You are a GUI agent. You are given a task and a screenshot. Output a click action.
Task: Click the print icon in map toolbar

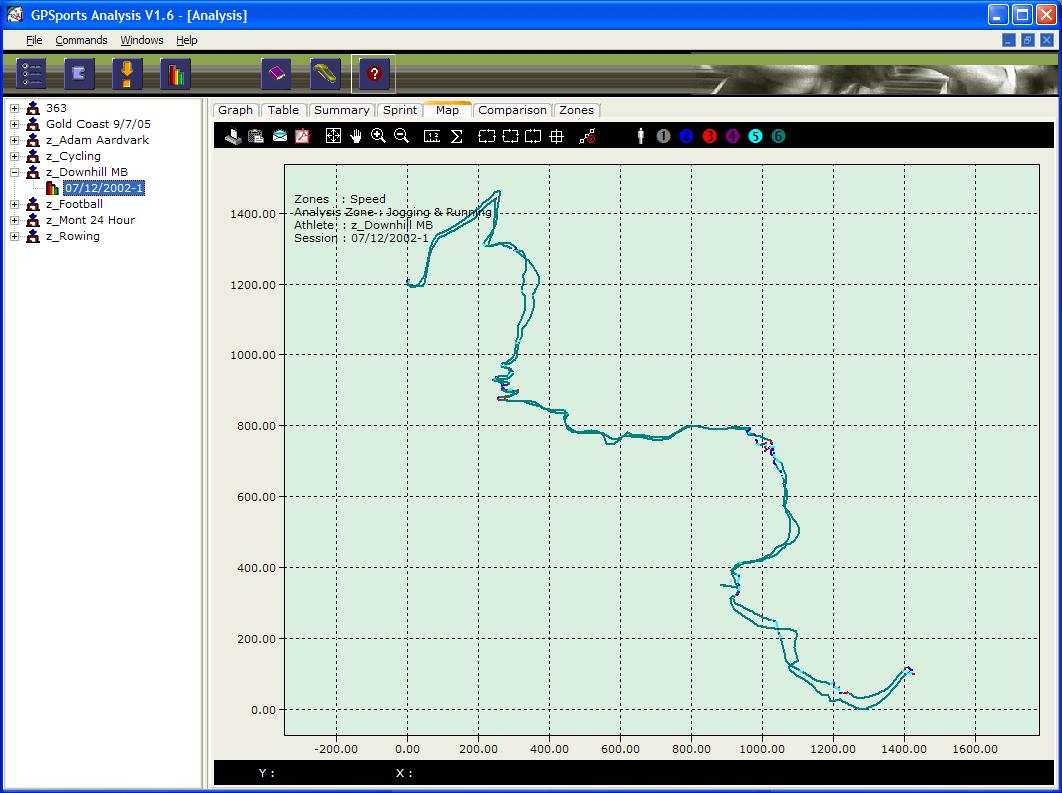coord(233,136)
